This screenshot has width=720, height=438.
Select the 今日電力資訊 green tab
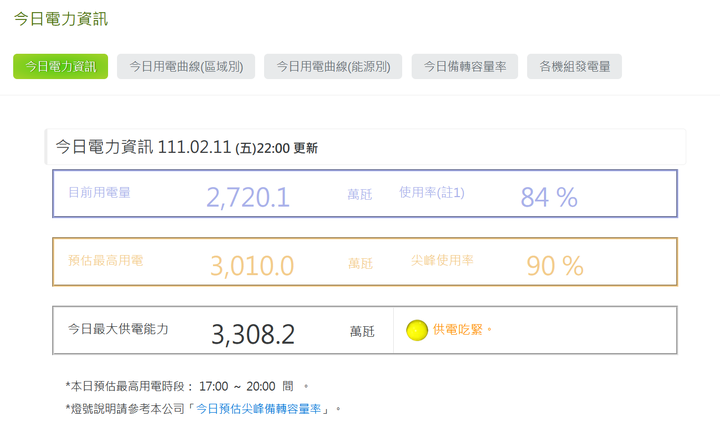click(x=60, y=67)
